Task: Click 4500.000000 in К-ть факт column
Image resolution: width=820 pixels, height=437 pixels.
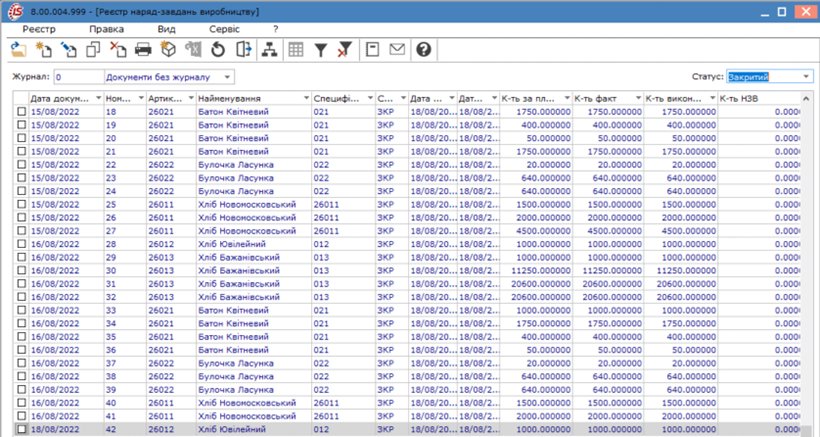Action: pyautogui.click(x=614, y=231)
